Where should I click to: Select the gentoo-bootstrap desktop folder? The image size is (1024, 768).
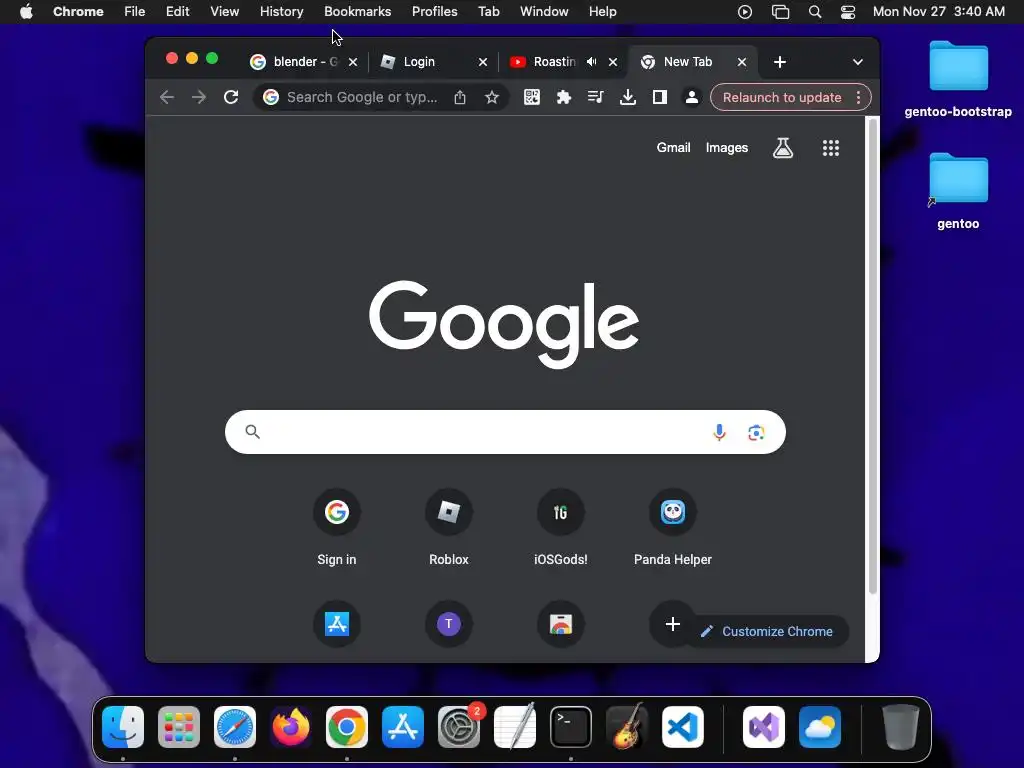958,80
